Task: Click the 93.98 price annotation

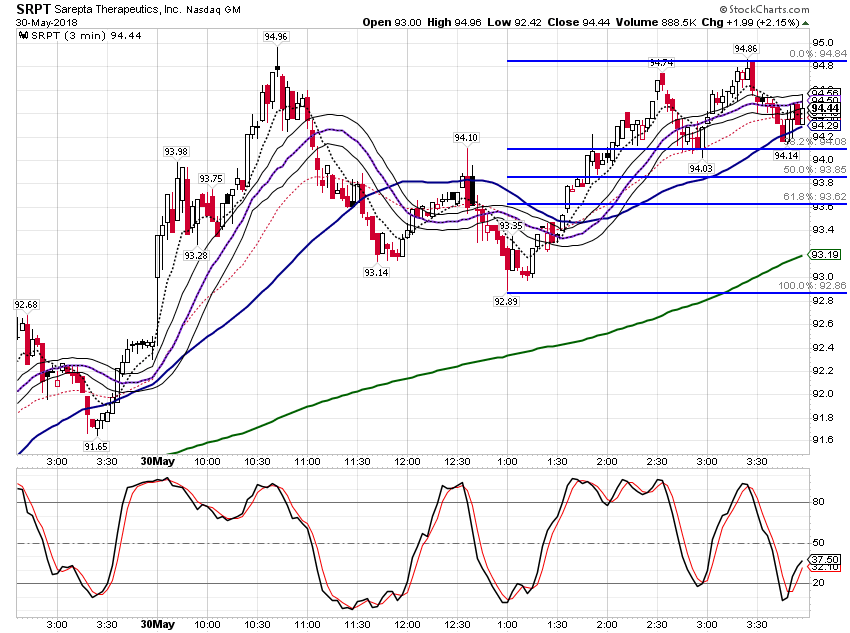Action: click(x=176, y=152)
